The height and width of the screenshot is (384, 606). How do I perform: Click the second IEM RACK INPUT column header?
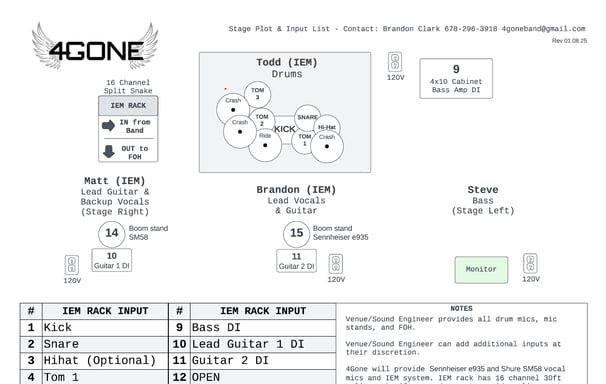(x=263, y=311)
